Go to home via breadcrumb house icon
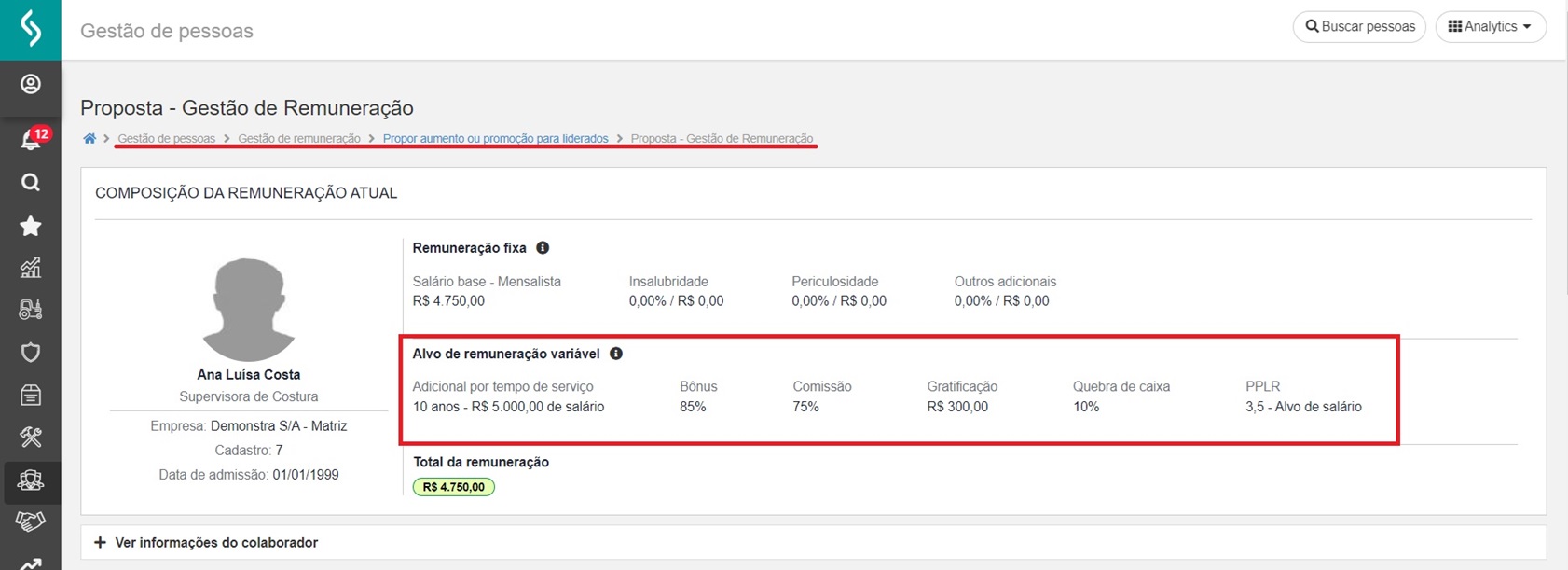The height and width of the screenshot is (570, 1568). [x=89, y=139]
